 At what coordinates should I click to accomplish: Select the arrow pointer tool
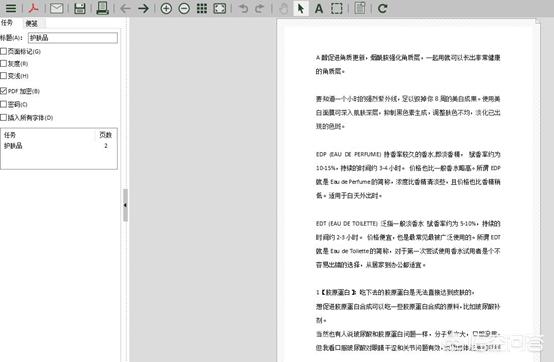tap(301, 8)
